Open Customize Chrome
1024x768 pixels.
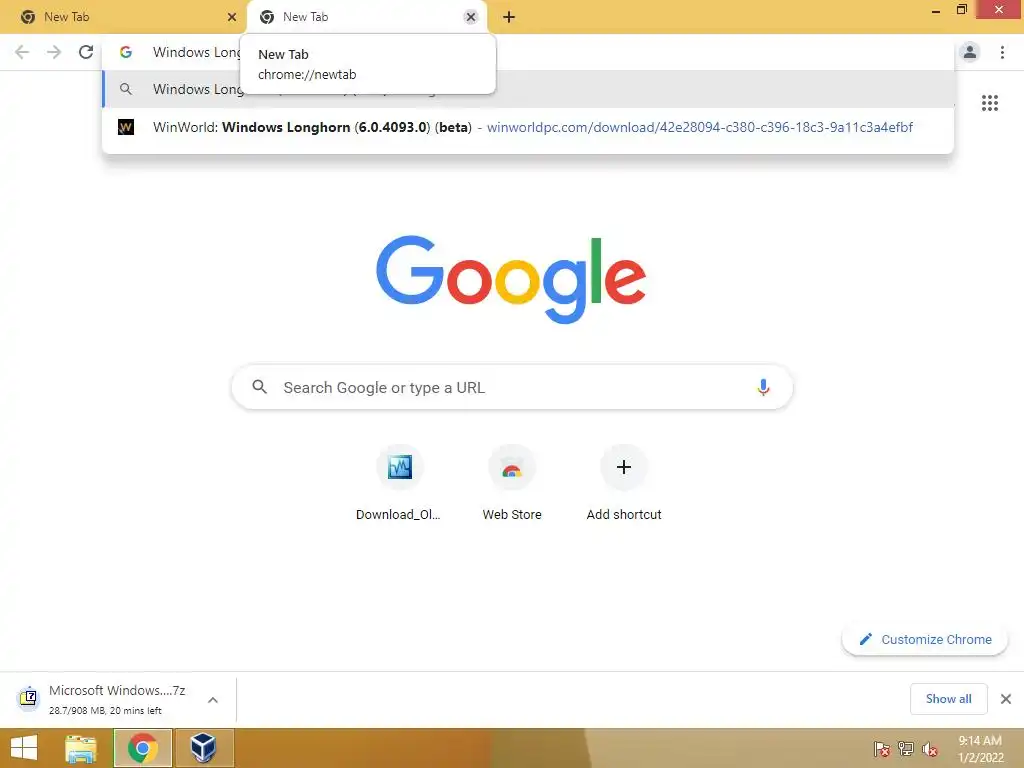click(925, 639)
